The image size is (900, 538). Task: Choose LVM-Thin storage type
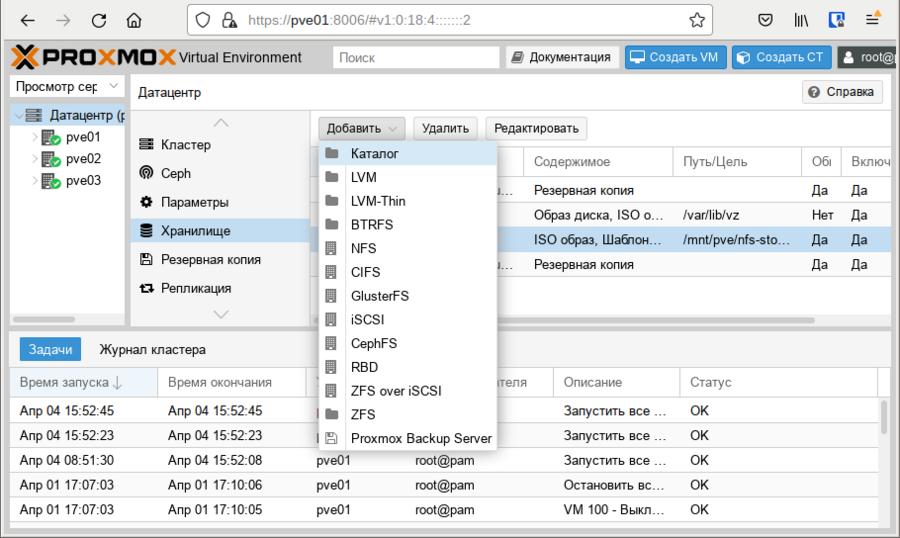click(408, 201)
